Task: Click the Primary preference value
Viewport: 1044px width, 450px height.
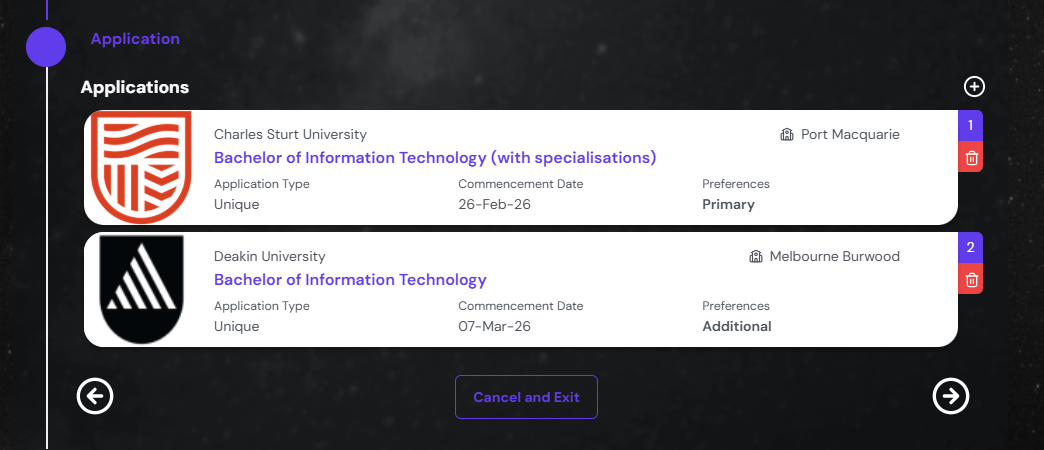Action: tap(728, 204)
